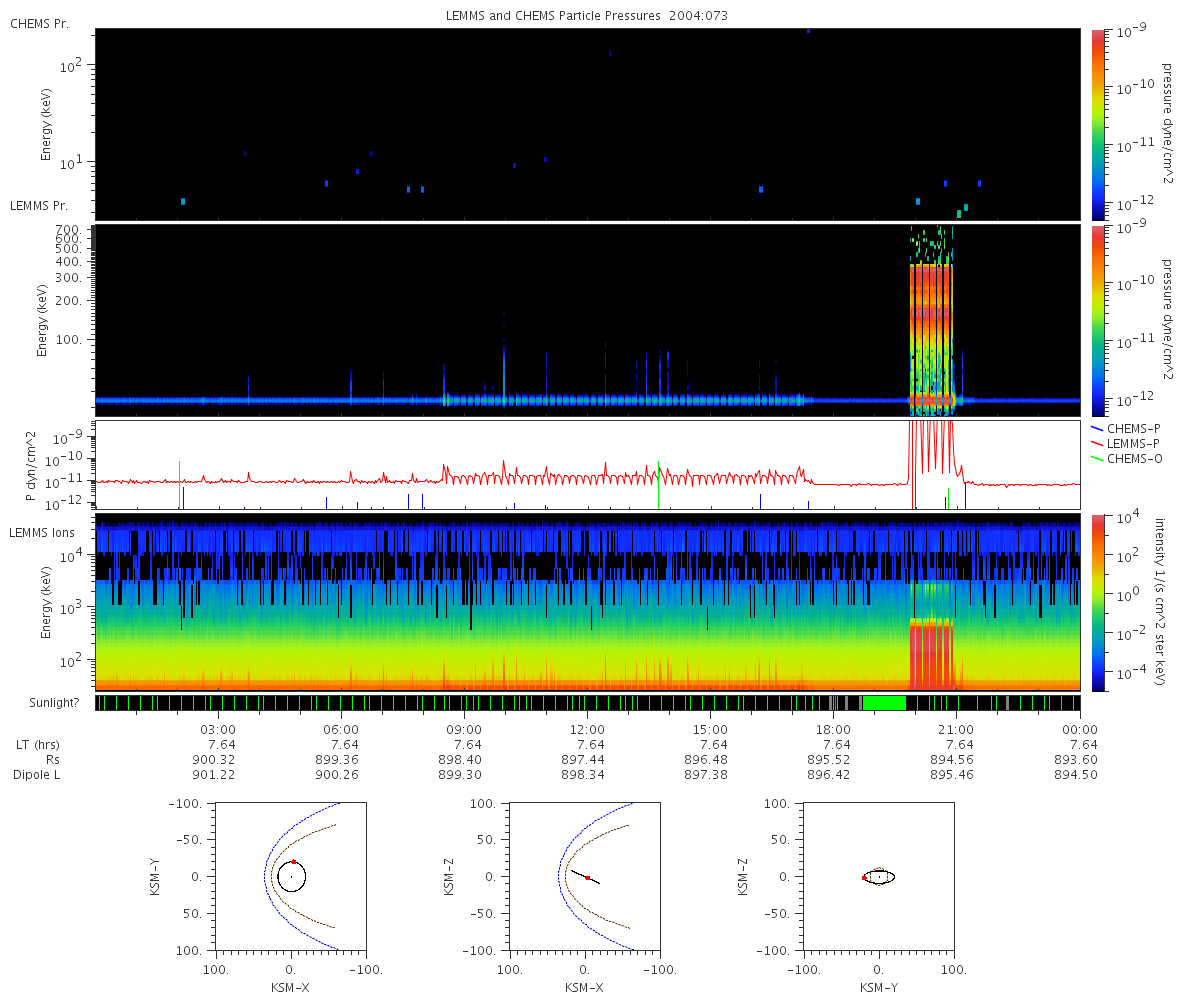Screen dimensions: 1200x1000
Task: Click the 21:00 time axis tick label
Action: 957,729
